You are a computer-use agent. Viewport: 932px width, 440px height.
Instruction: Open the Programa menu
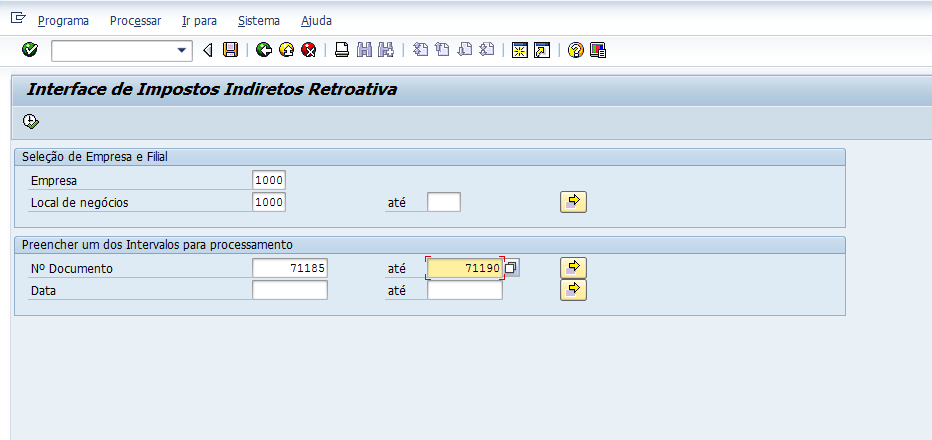coord(63,21)
